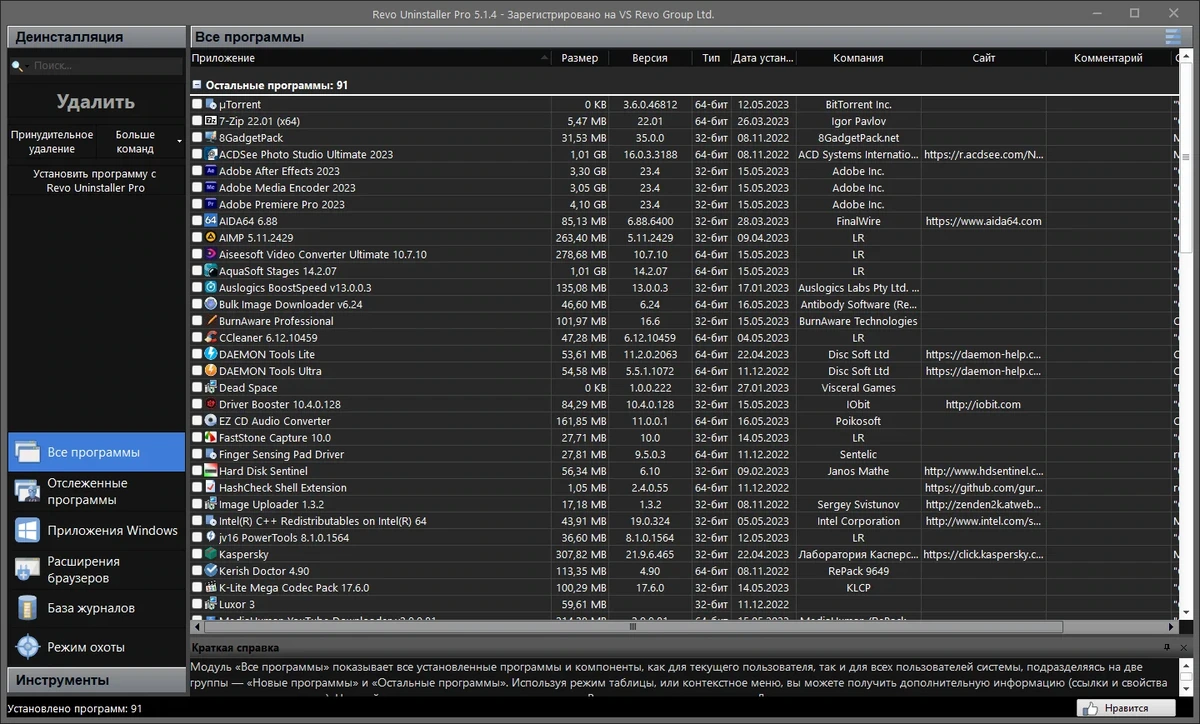1200x724 pixels.
Task: Close the 'Краткая справка' panel
Action: tap(1182, 647)
